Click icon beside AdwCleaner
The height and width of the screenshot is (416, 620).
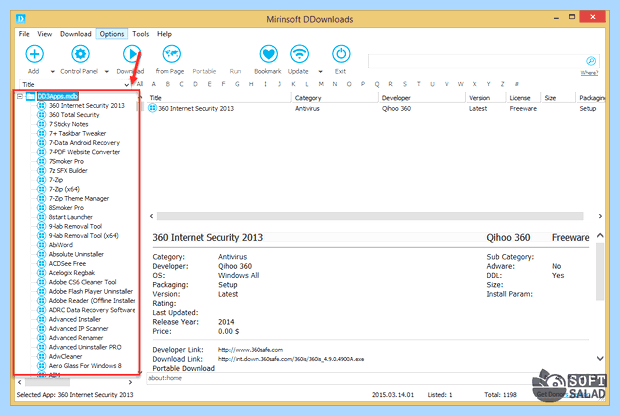(x=41, y=356)
